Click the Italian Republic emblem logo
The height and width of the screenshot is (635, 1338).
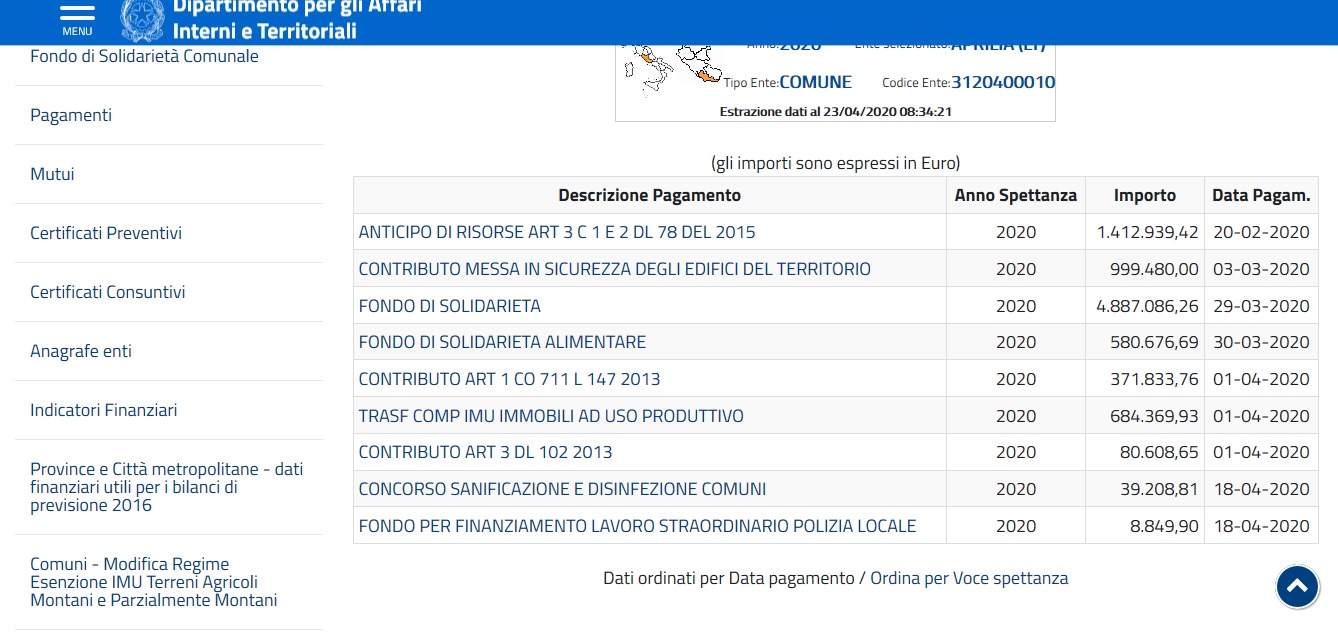[x=142, y=20]
